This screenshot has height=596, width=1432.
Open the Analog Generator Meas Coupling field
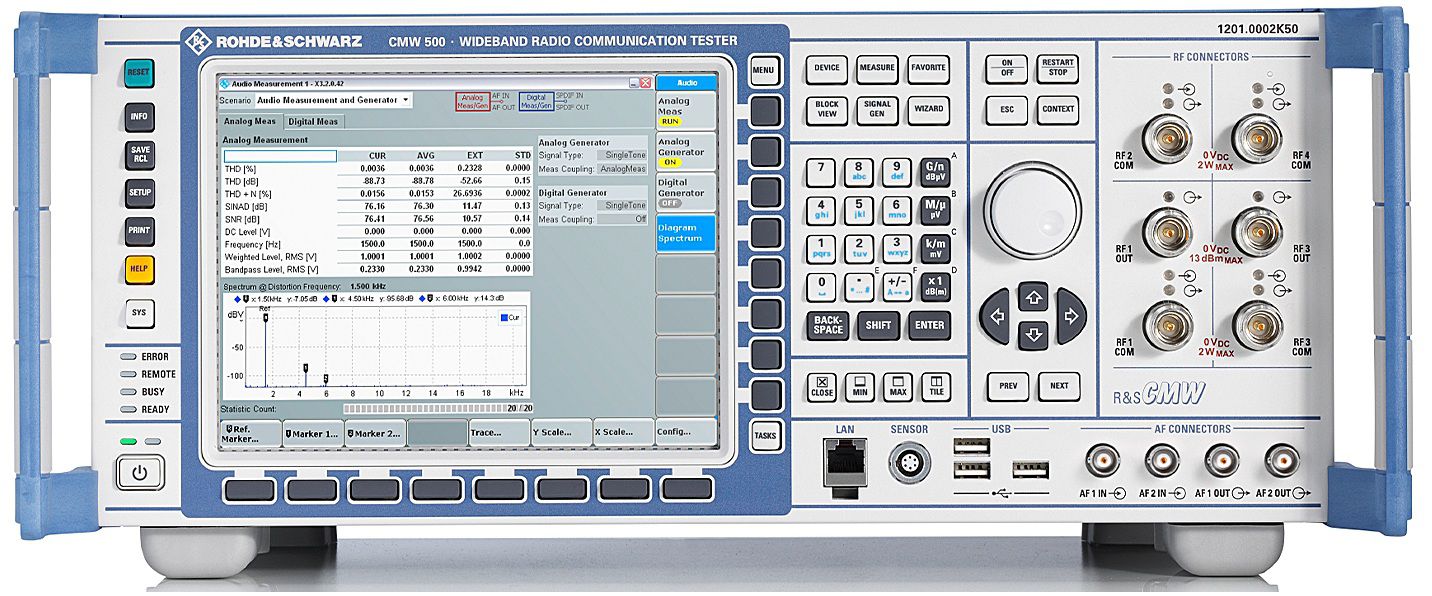(622, 169)
